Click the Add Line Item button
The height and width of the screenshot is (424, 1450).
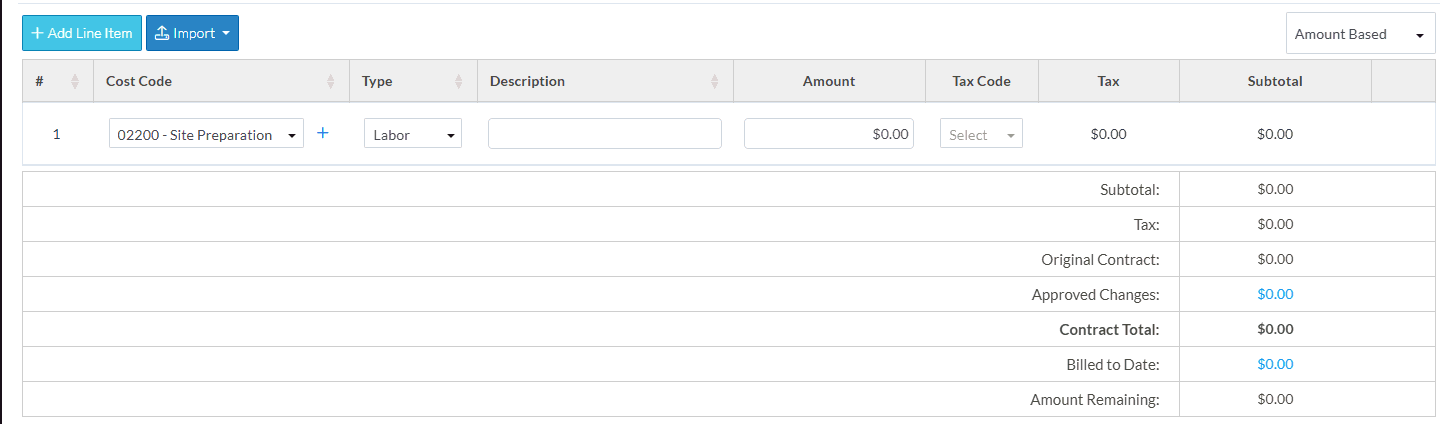point(82,33)
